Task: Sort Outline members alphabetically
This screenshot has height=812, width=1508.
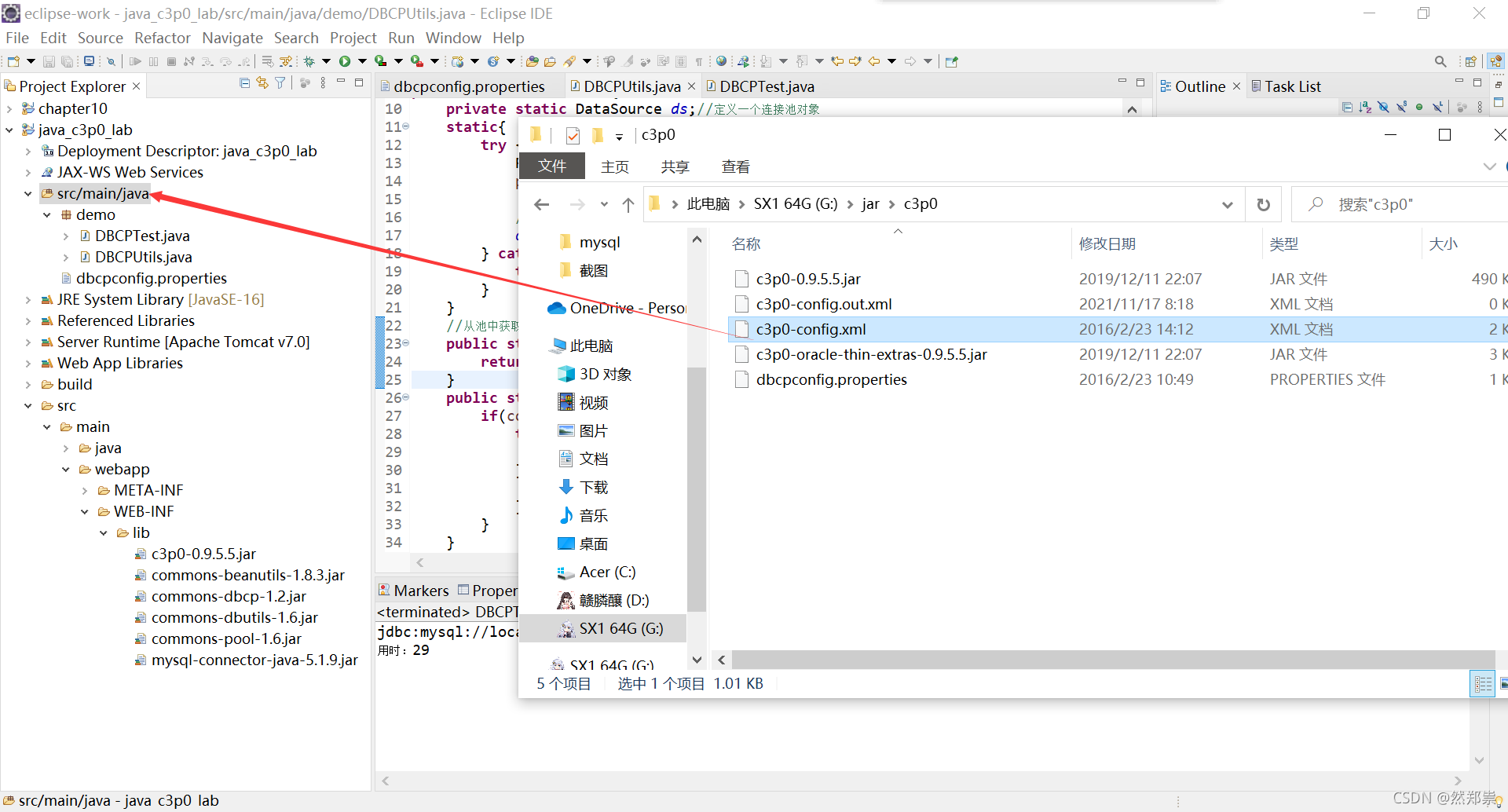Action: click(1365, 107)
